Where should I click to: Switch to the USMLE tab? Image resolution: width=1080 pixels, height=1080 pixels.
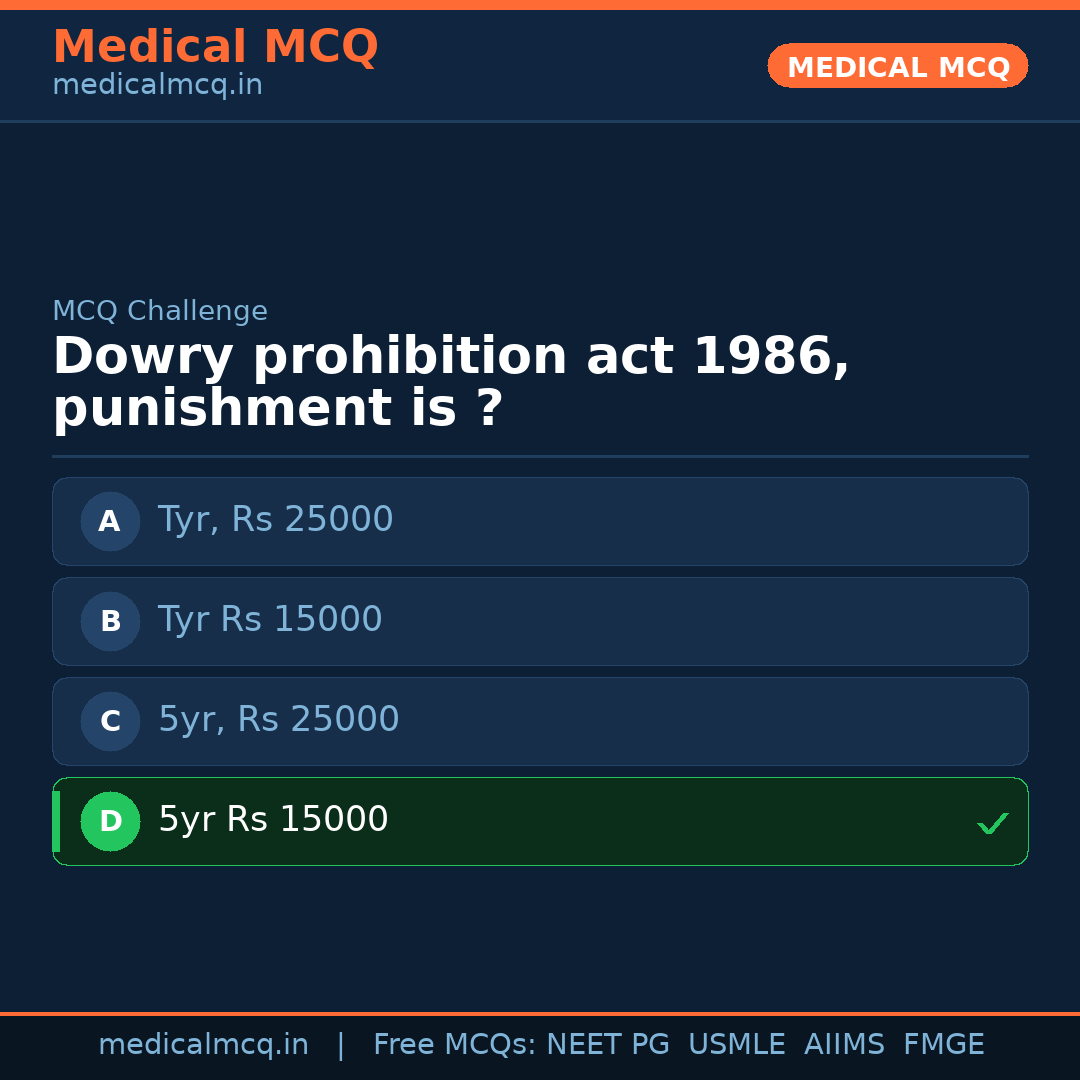tap(737, 1043)
